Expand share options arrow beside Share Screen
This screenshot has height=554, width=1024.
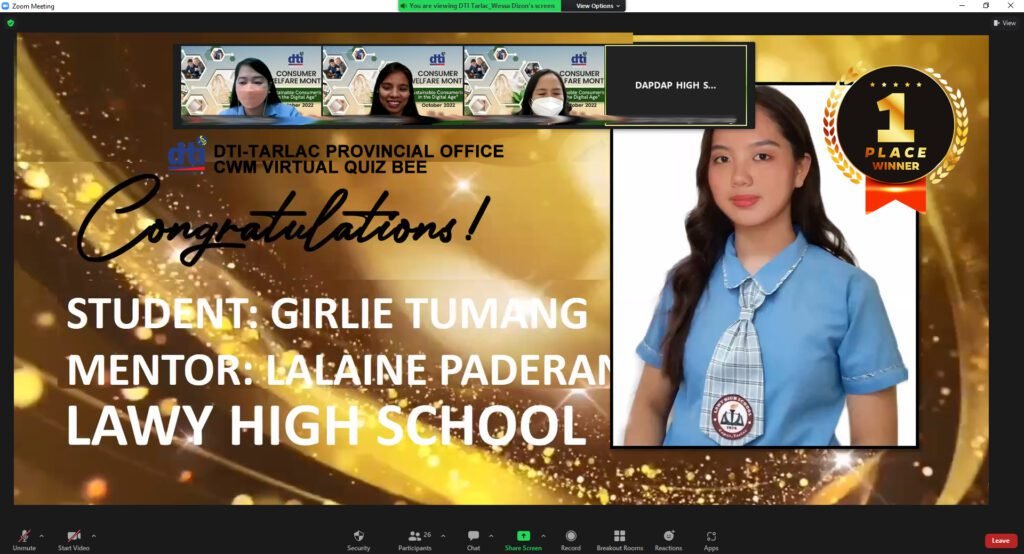point(543,536)
